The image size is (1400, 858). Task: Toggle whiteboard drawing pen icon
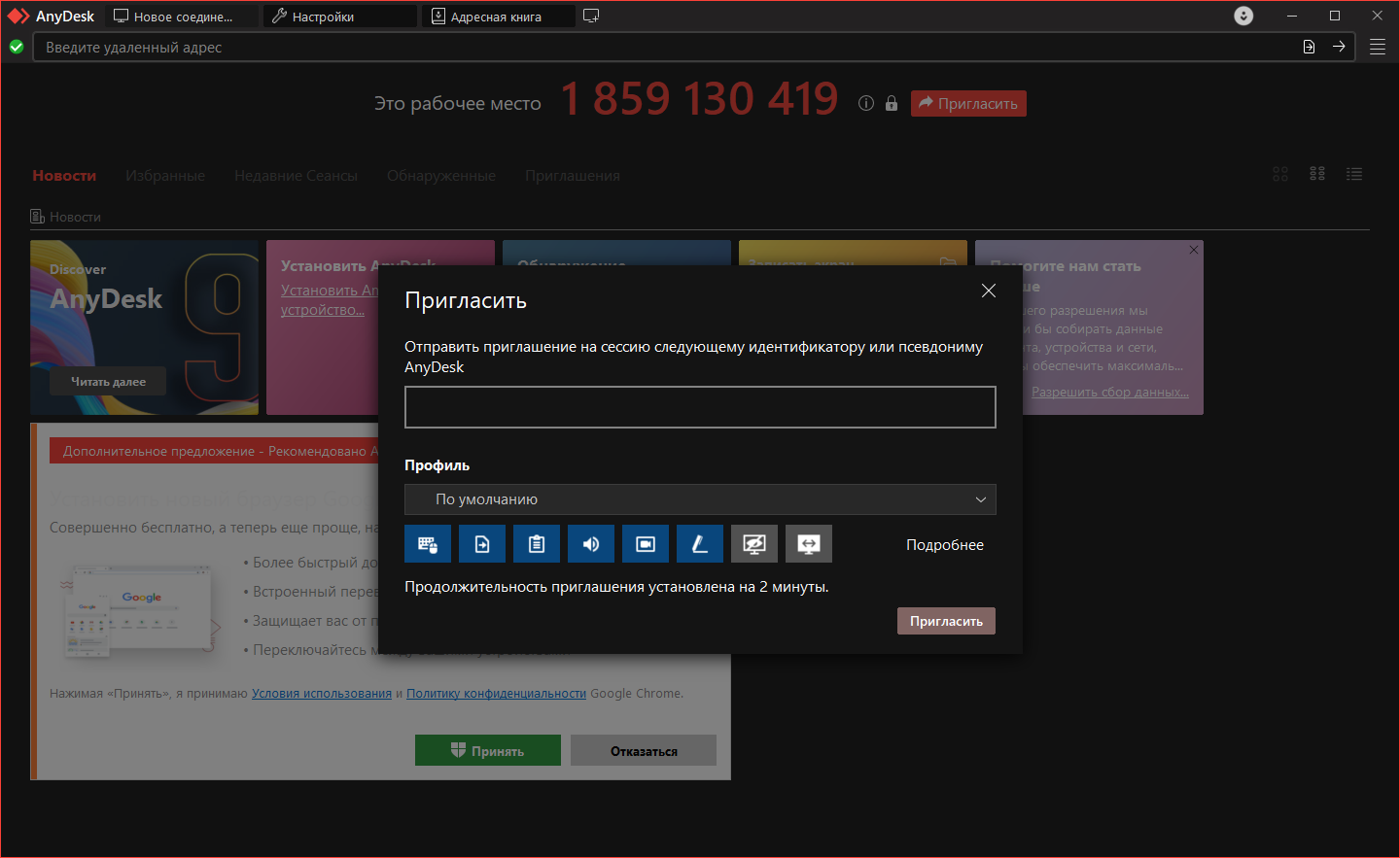[700, 544]
